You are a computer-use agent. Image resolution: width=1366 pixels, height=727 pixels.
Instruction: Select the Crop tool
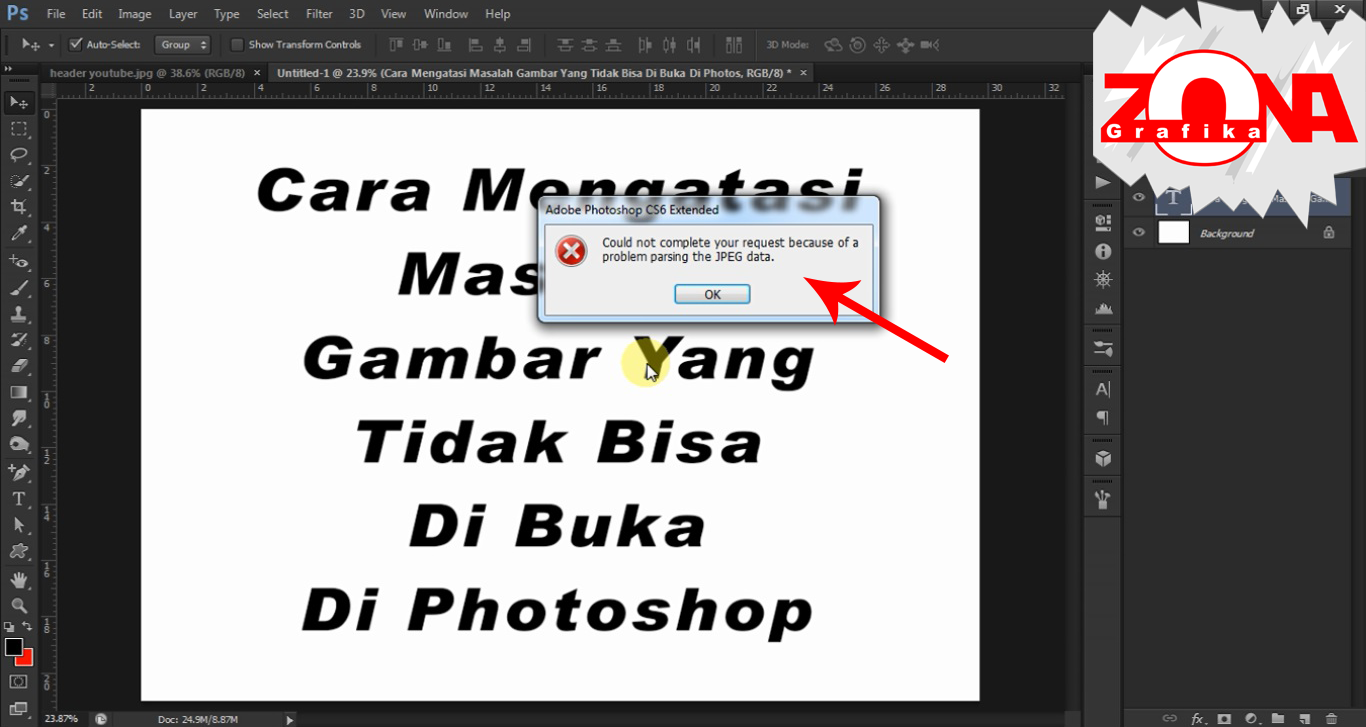click(x=19, y=207)
